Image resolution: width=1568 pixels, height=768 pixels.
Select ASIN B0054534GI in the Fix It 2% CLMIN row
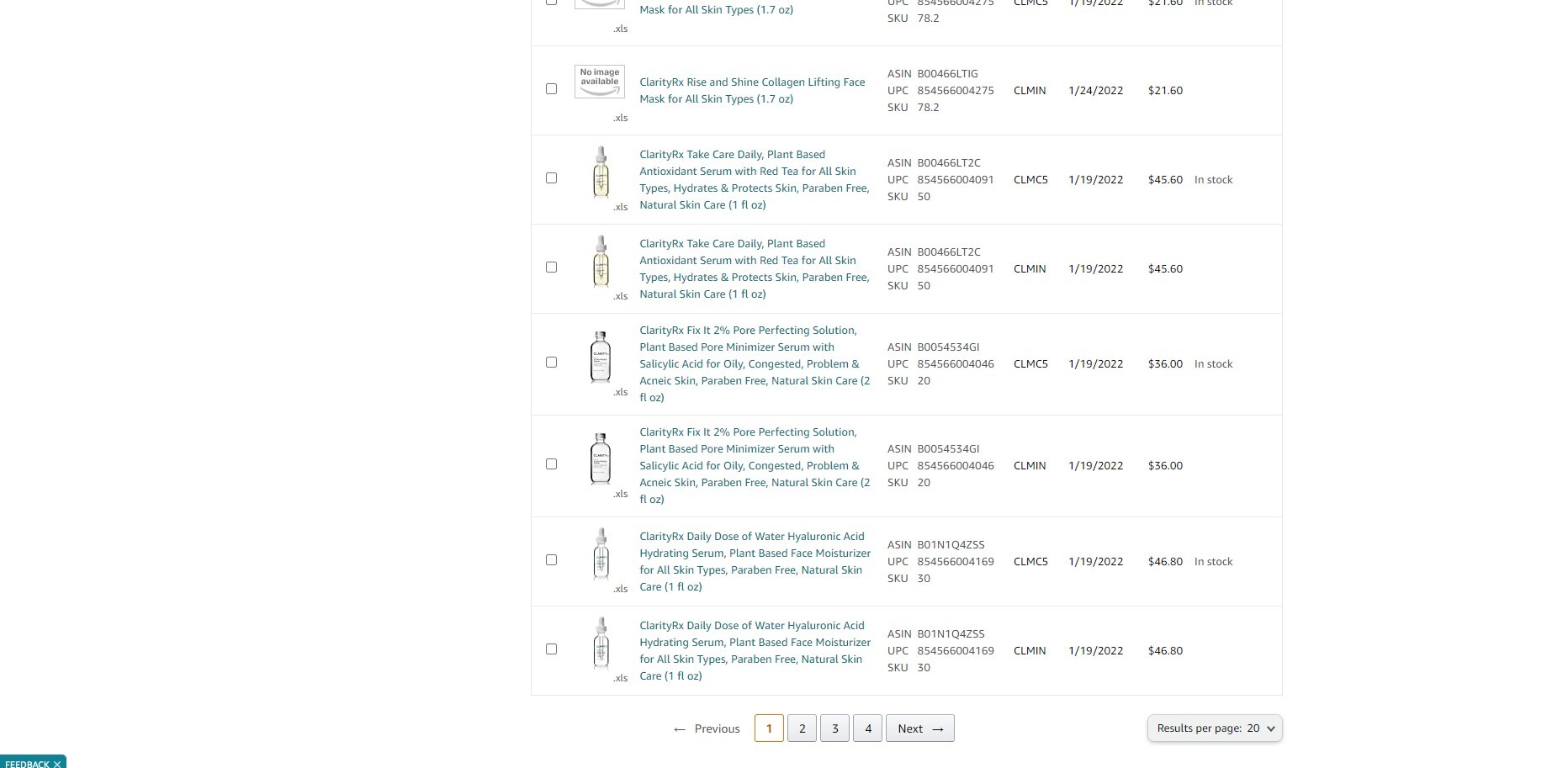point(948,448)
